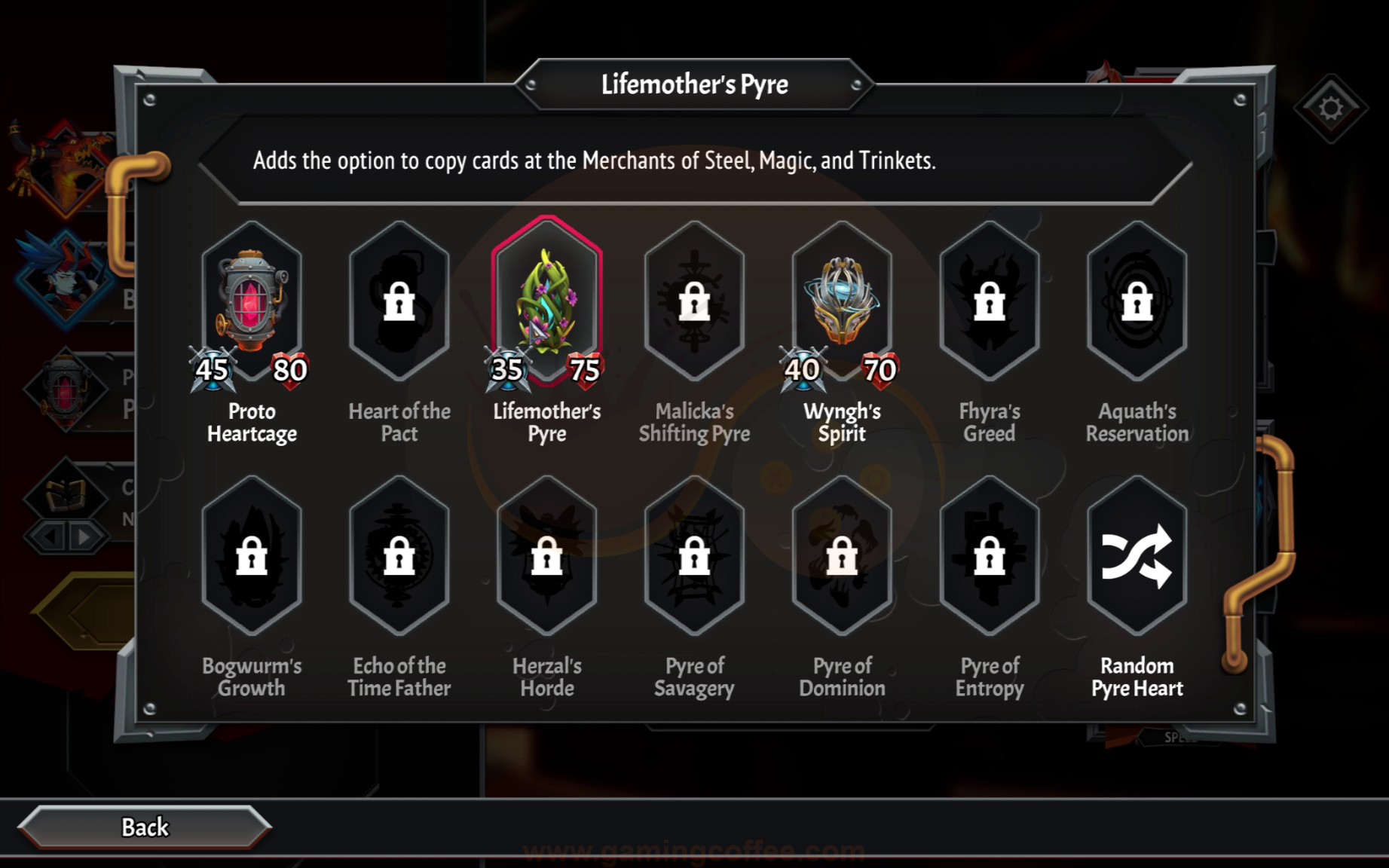Click the locked Aquath's Reservation heart

coord(1137,301)
